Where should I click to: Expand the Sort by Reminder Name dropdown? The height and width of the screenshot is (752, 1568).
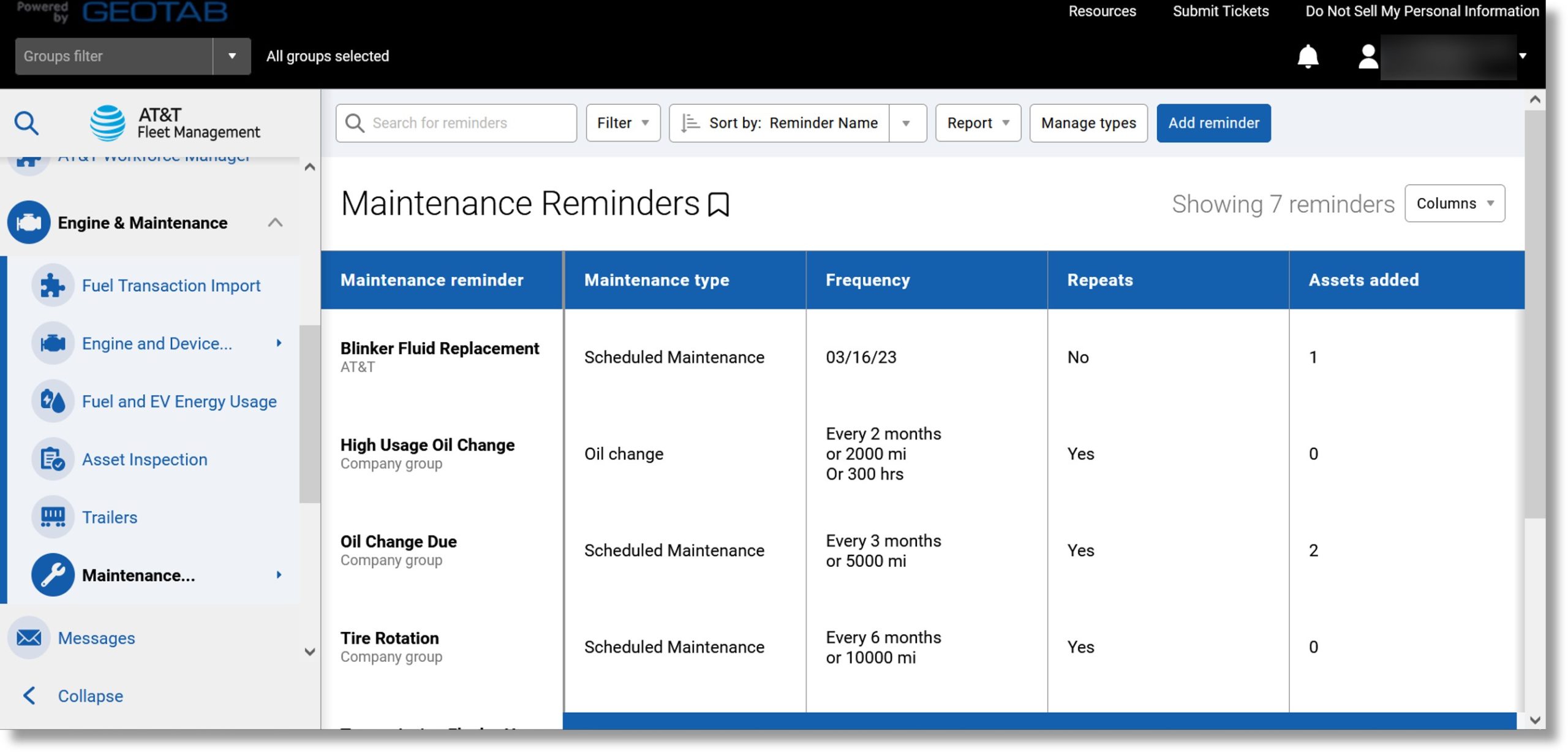click(x=906, y=123)
